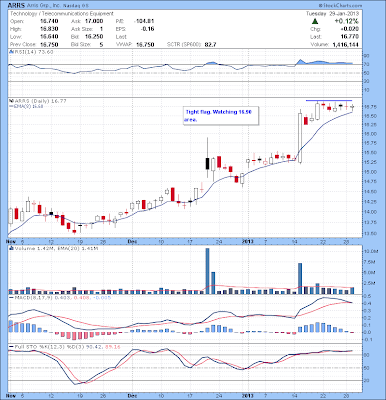Click the Low value 16.640
386x400 pixels.
pos(49,37)
